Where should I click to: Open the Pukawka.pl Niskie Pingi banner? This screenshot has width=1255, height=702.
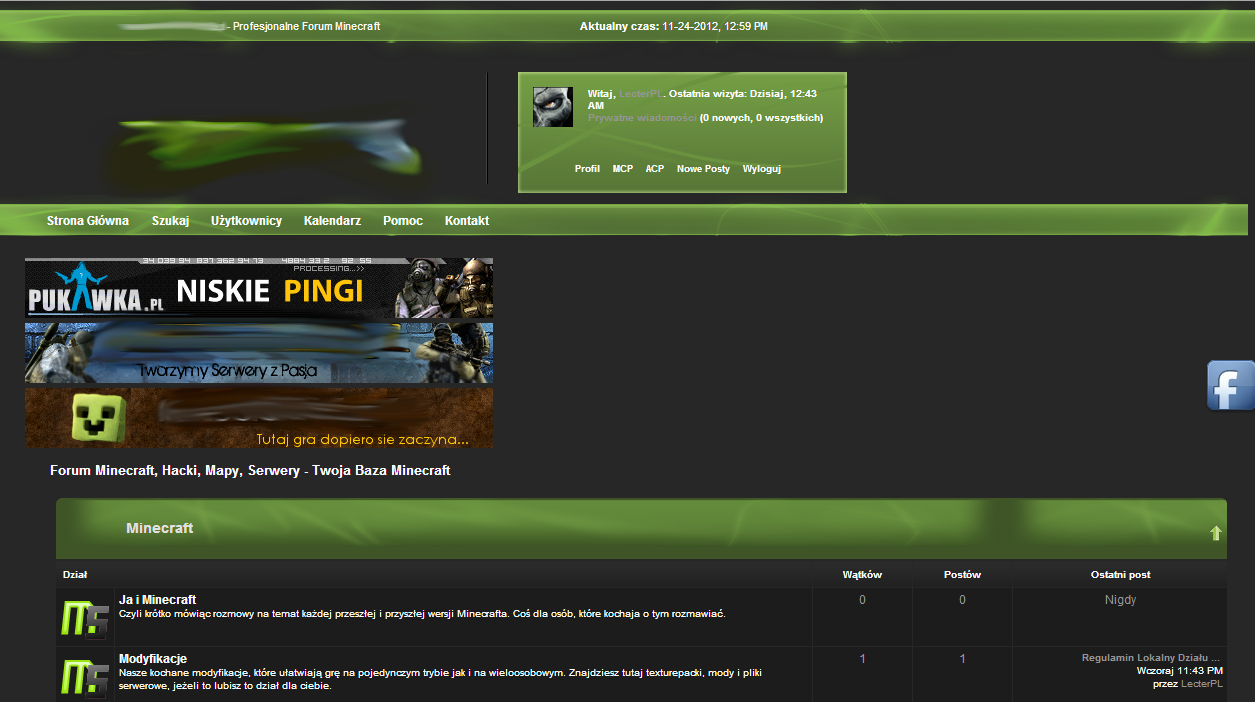259,288
